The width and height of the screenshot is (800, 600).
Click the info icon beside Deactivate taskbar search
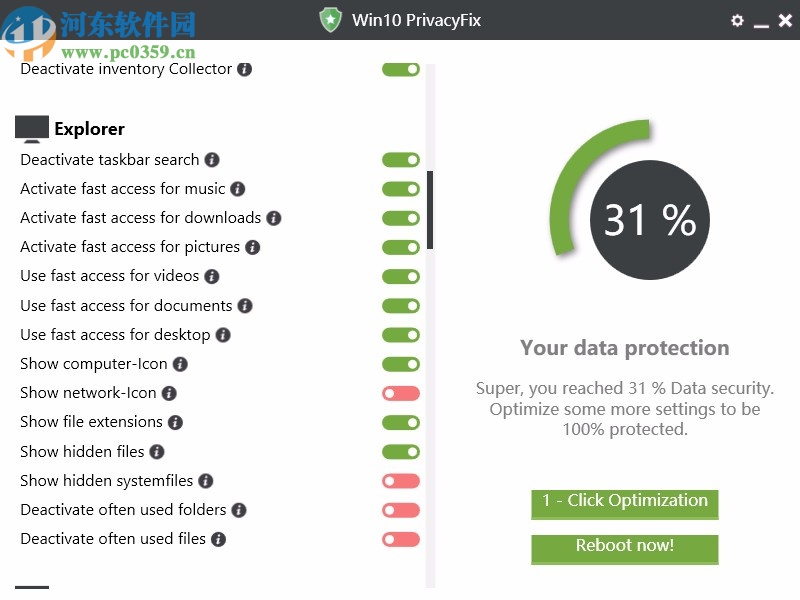point(212,160)
